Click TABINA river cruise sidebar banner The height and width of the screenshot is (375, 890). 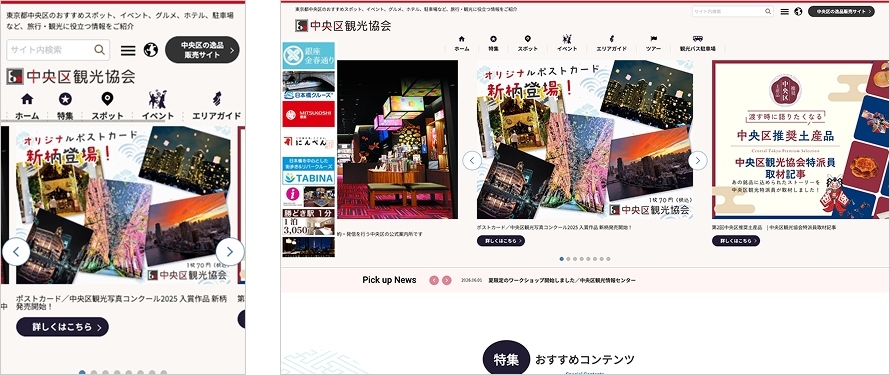pyautogui.click(x=308, y=170)
